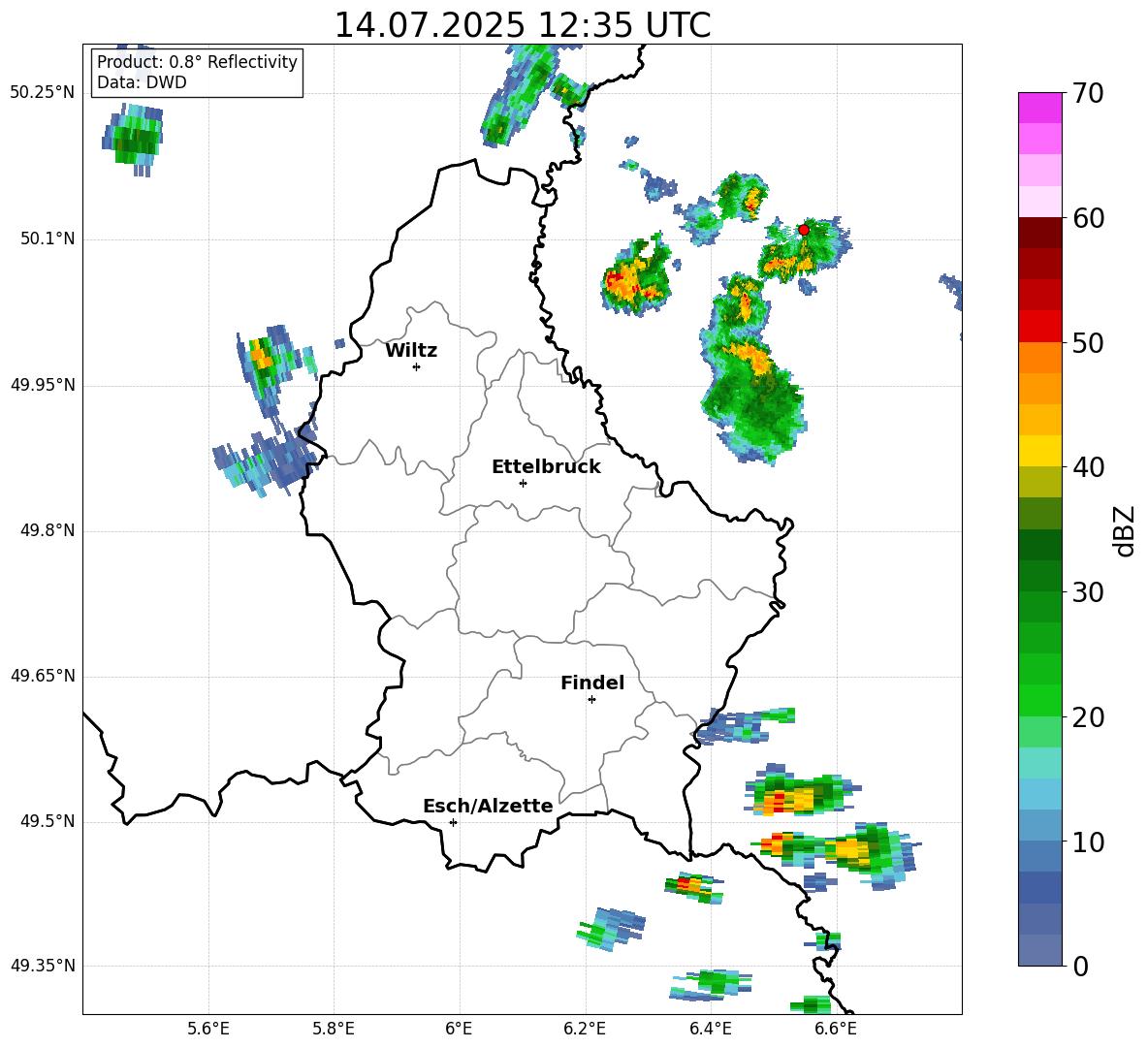Click the 49.65°N latitude label
The height and width of the screenshot is (1048, 1148).
coord(43,676)
